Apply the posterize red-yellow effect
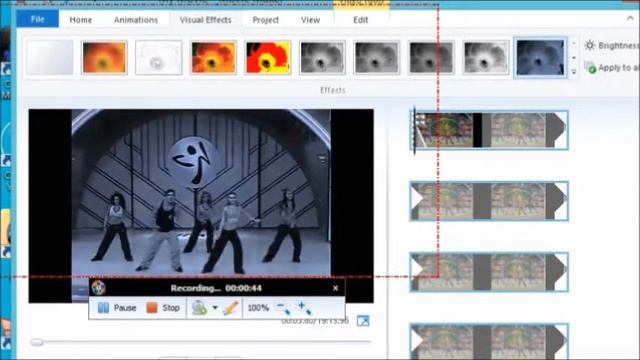 click(268, 58)
